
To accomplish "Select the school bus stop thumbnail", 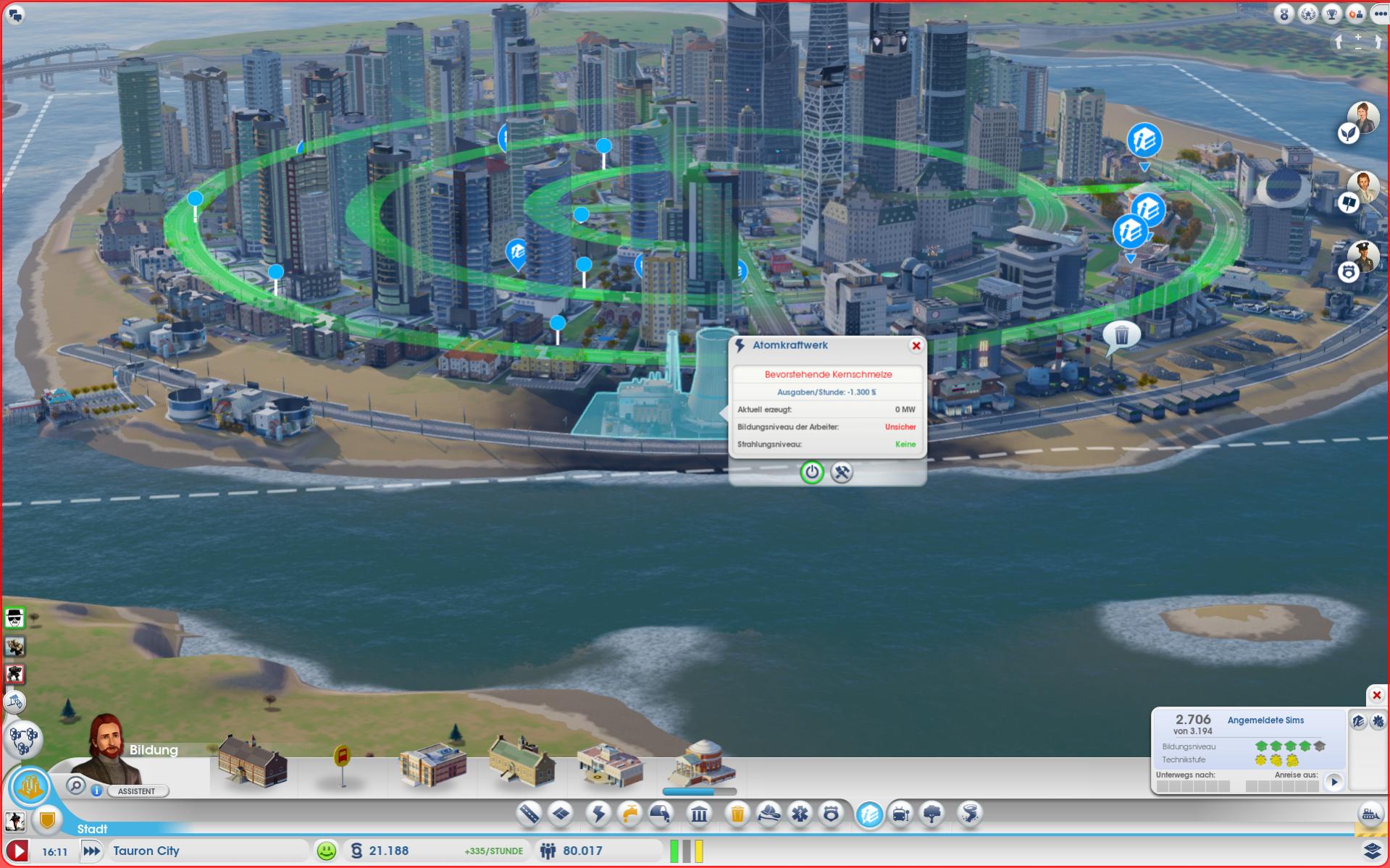I will (343, 766).
